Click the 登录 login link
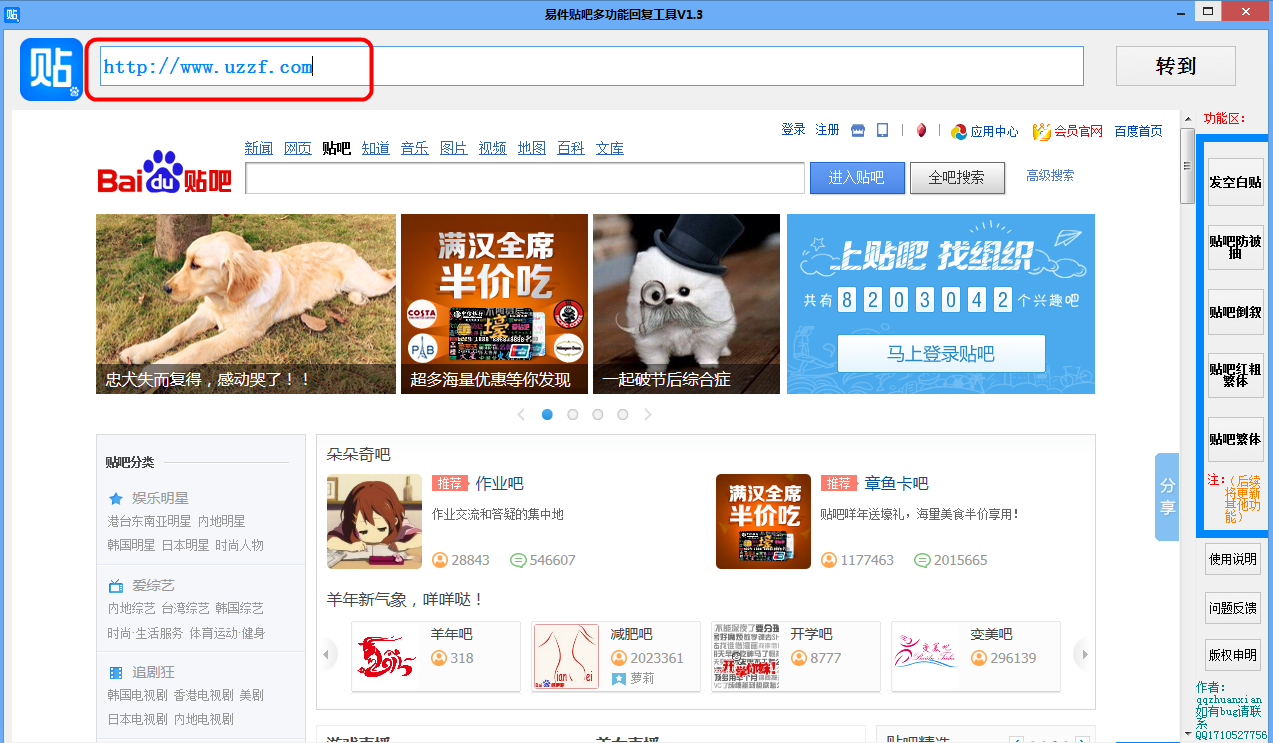The image size is (1273, 743). [x=793, y=130]
